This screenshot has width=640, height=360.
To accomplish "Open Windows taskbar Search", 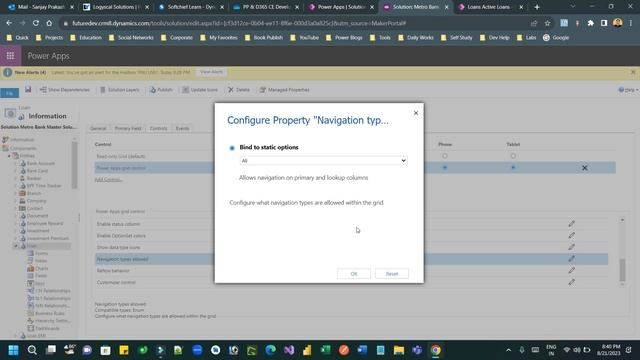I will tap(32, 350).
